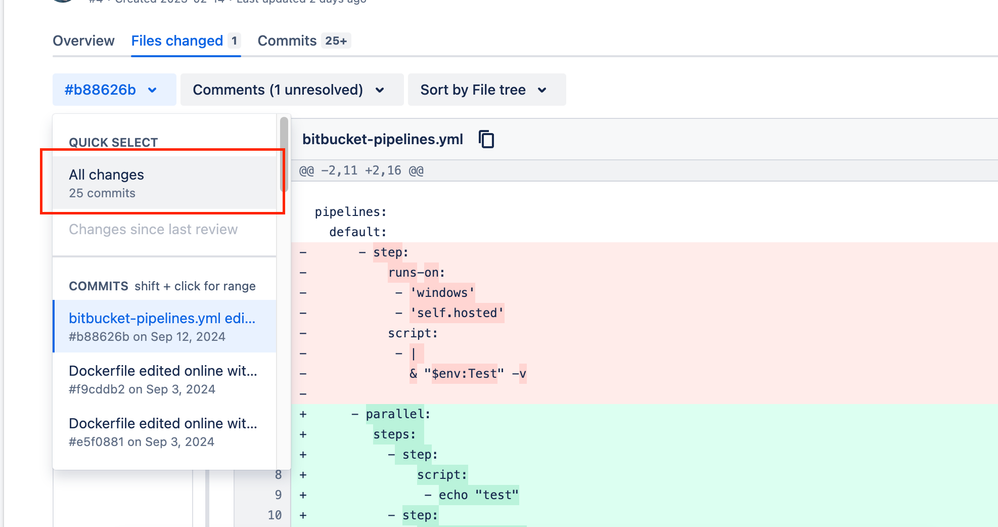Screen dimensions: 998x527
Task: Copy the bitbucket-pipelines.yml file path
Action: [486, 139]
